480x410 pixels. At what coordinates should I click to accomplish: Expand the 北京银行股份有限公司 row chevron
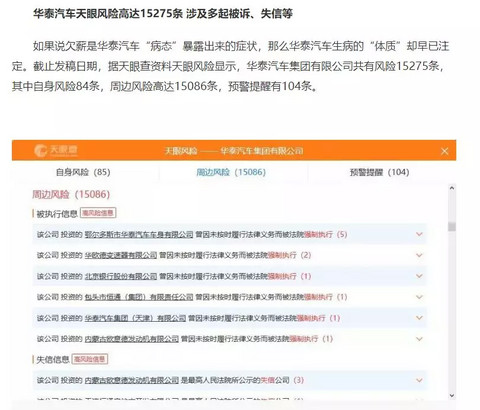(x=419, y=276)
